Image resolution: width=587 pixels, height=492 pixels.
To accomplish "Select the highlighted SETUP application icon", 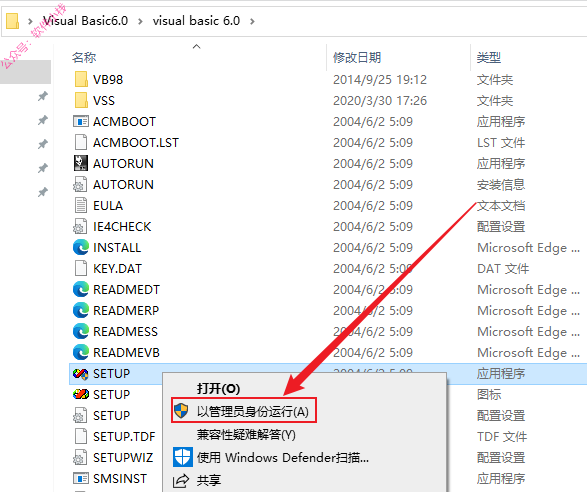I will click(x=80, y=373).
